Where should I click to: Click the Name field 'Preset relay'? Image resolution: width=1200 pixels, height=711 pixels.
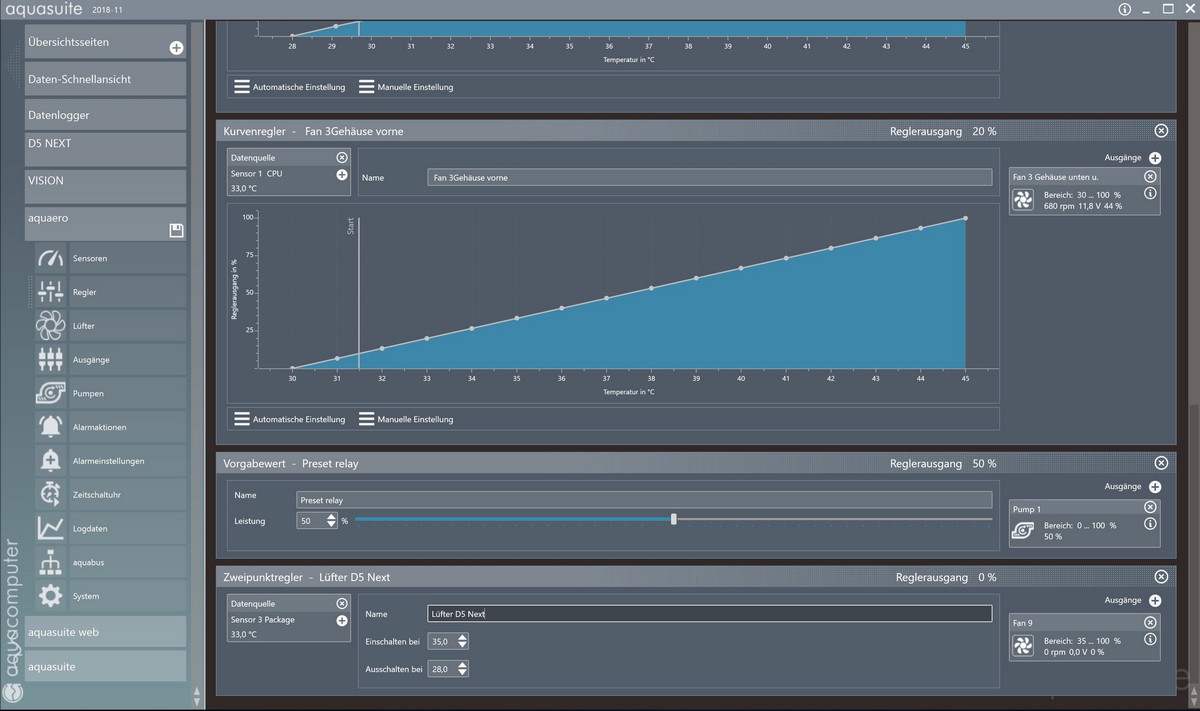click(x=644, y=499)
